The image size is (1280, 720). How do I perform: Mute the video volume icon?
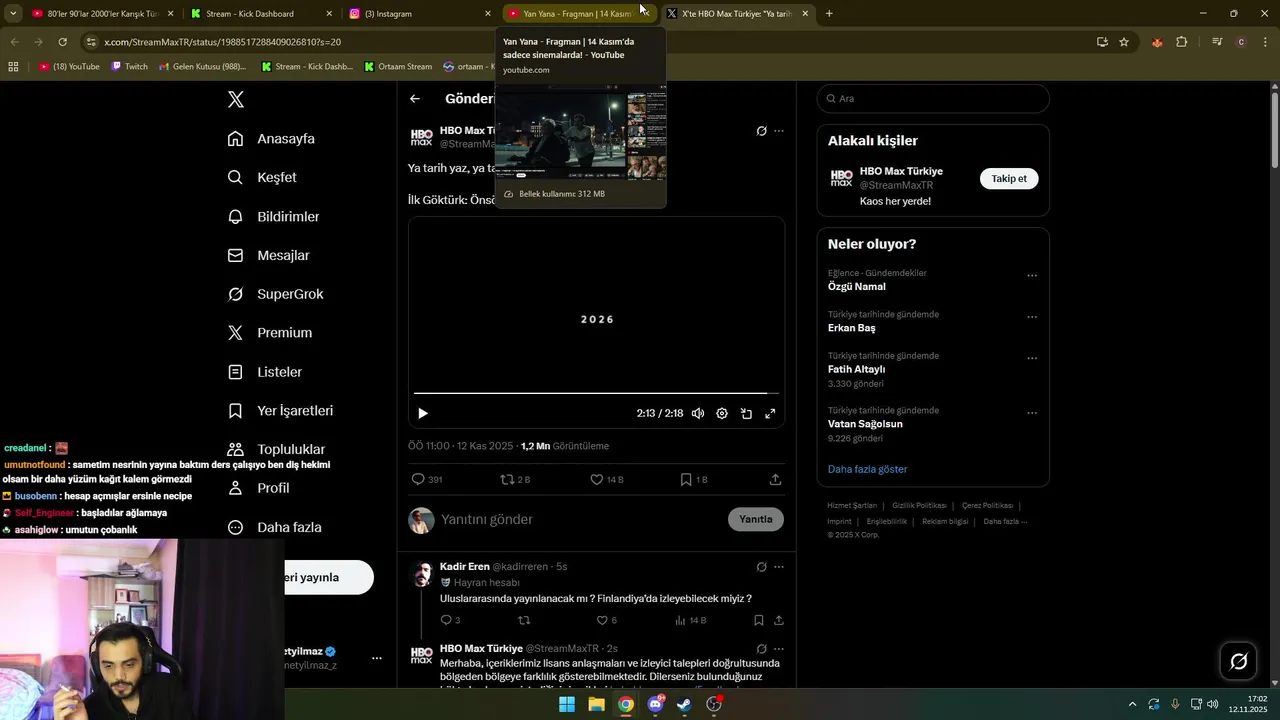point(698,413)
